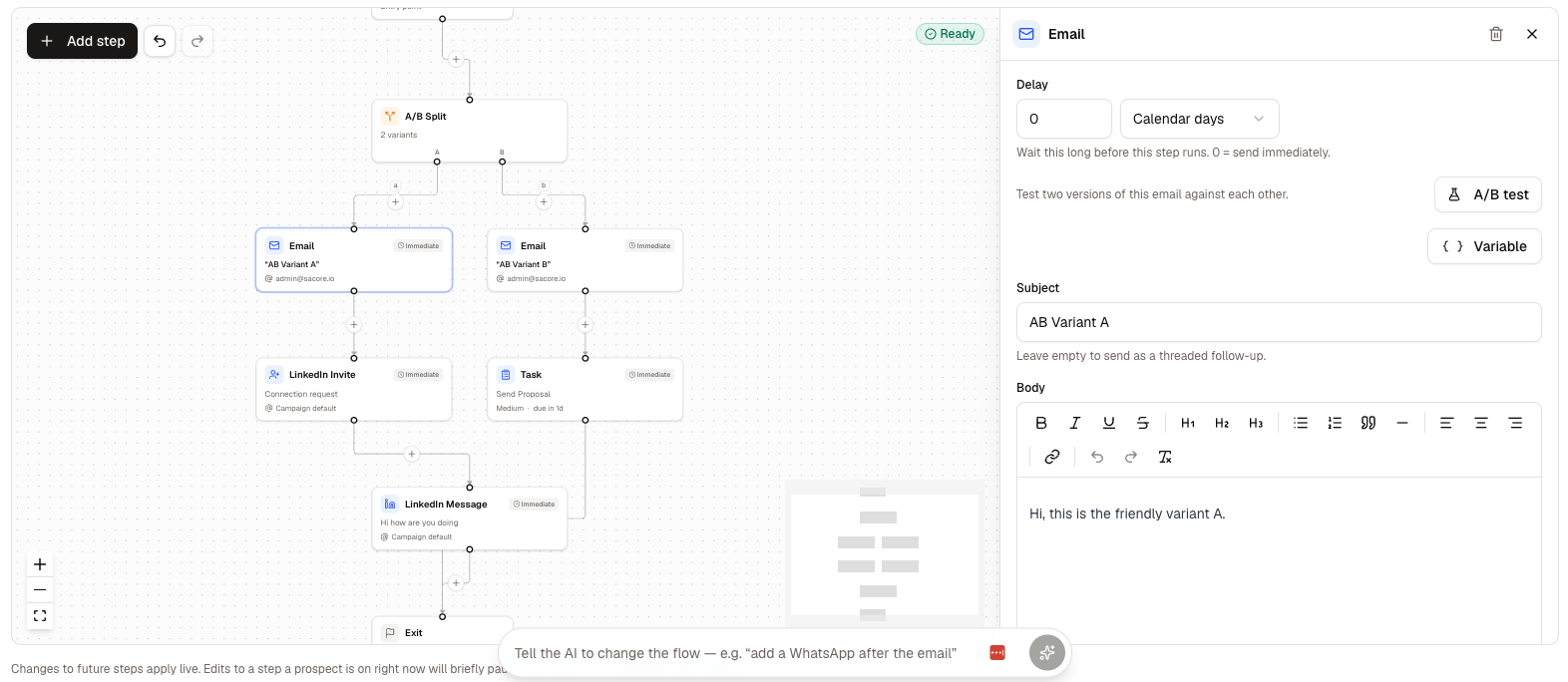Click into the email body text
The image size is (1568, 682).
click(x=1127, y=513)
